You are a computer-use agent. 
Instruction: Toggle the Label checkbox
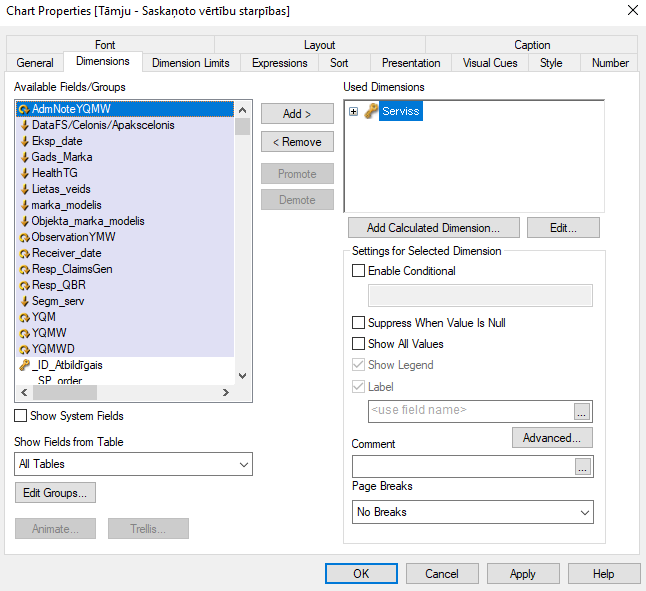pos(358,387)
